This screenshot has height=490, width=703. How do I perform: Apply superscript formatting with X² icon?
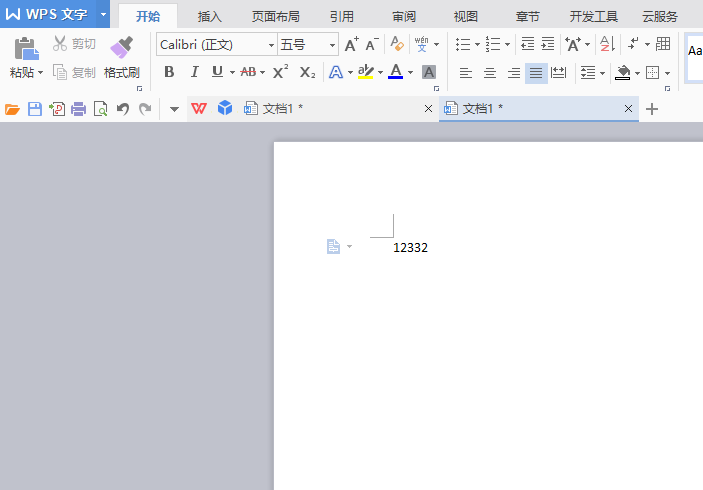pyautogui.click(x=281, y=72)
